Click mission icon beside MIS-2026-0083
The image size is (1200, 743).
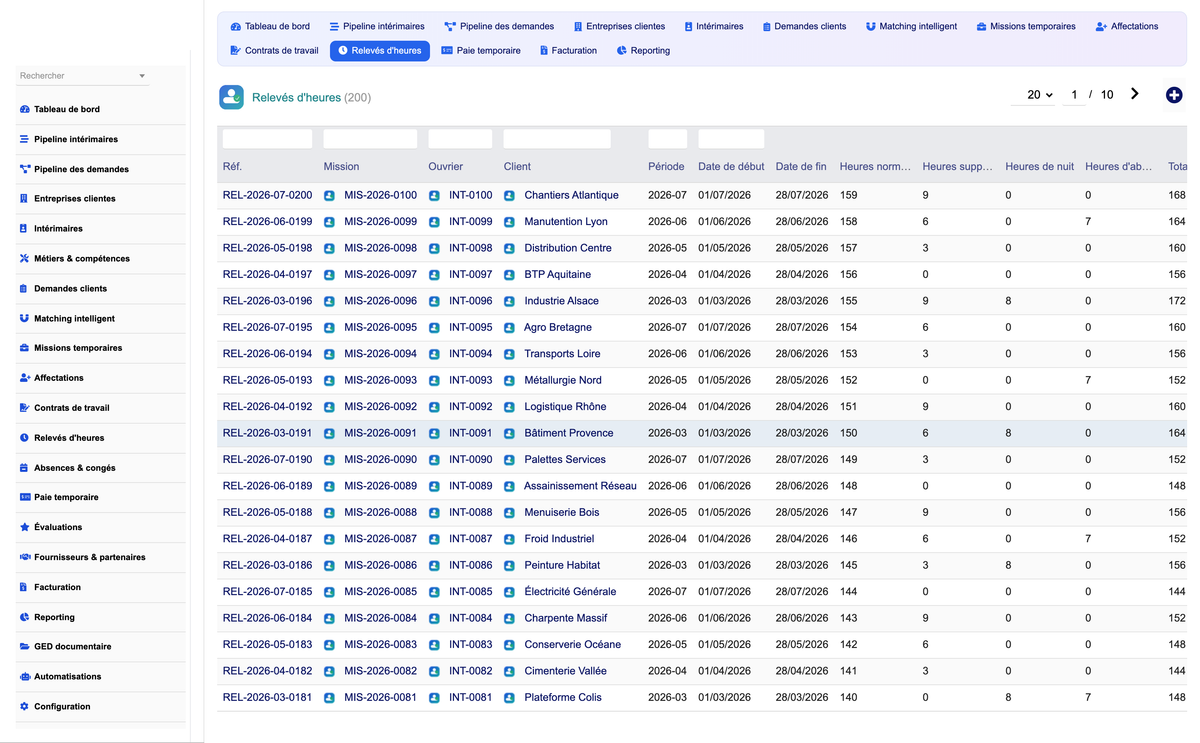point(329,645)
